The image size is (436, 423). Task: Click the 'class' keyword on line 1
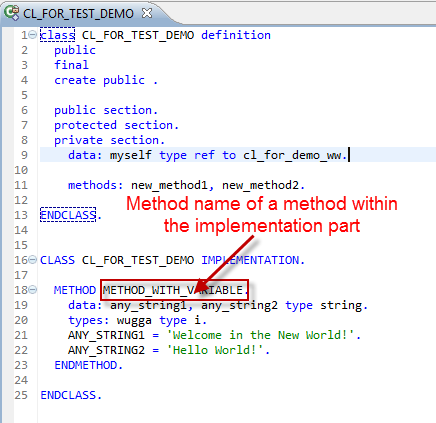pos(57,35)
